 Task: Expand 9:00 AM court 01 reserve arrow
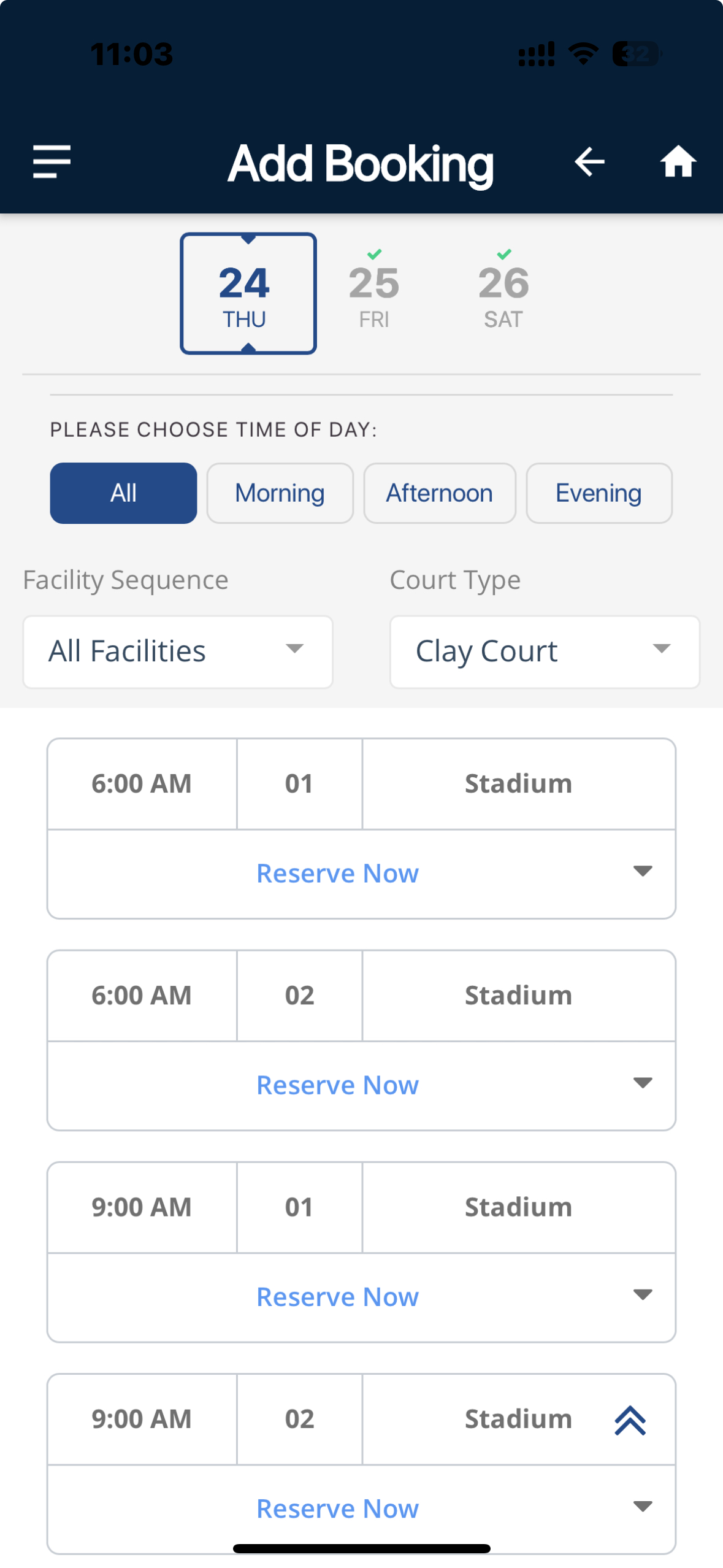(x=642, y=1295)
